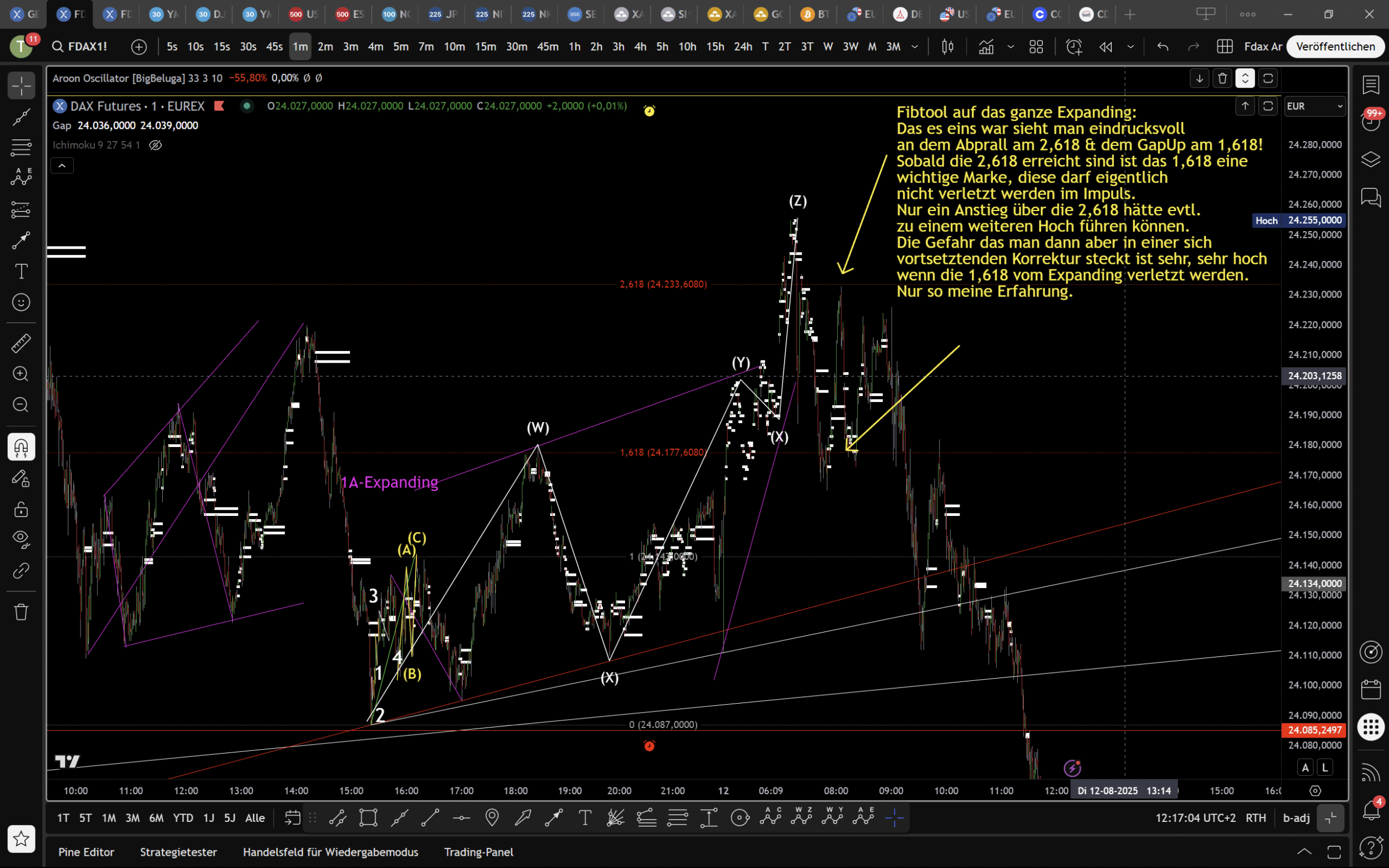Viewport: 1389px width, 868px height.
Task: Open the emoji icons tool
Action: 21,303
